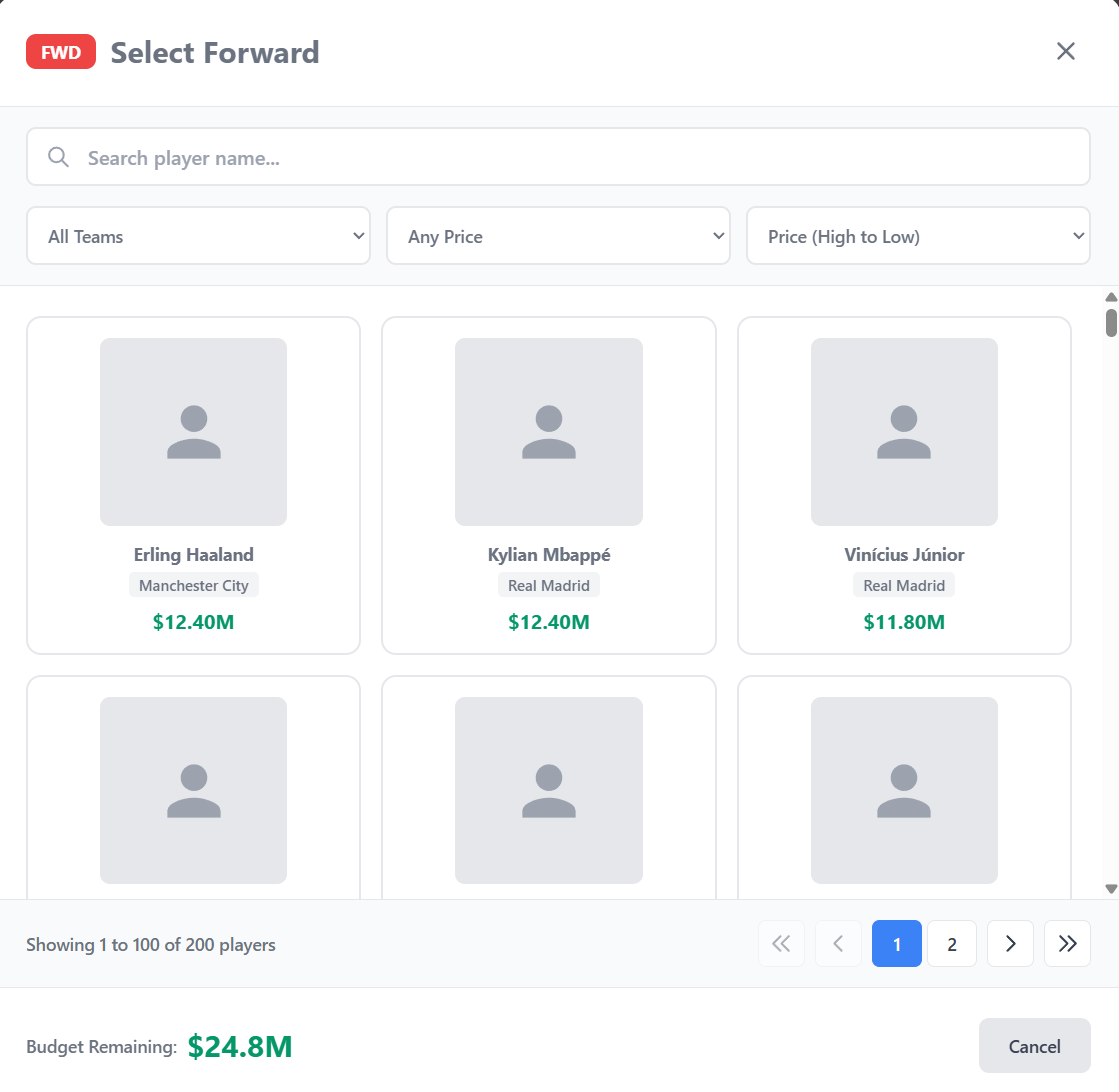Screen dimensions: 1119x1092
Task: Click the scrollbar up arrow
Action: point(1110,296)
